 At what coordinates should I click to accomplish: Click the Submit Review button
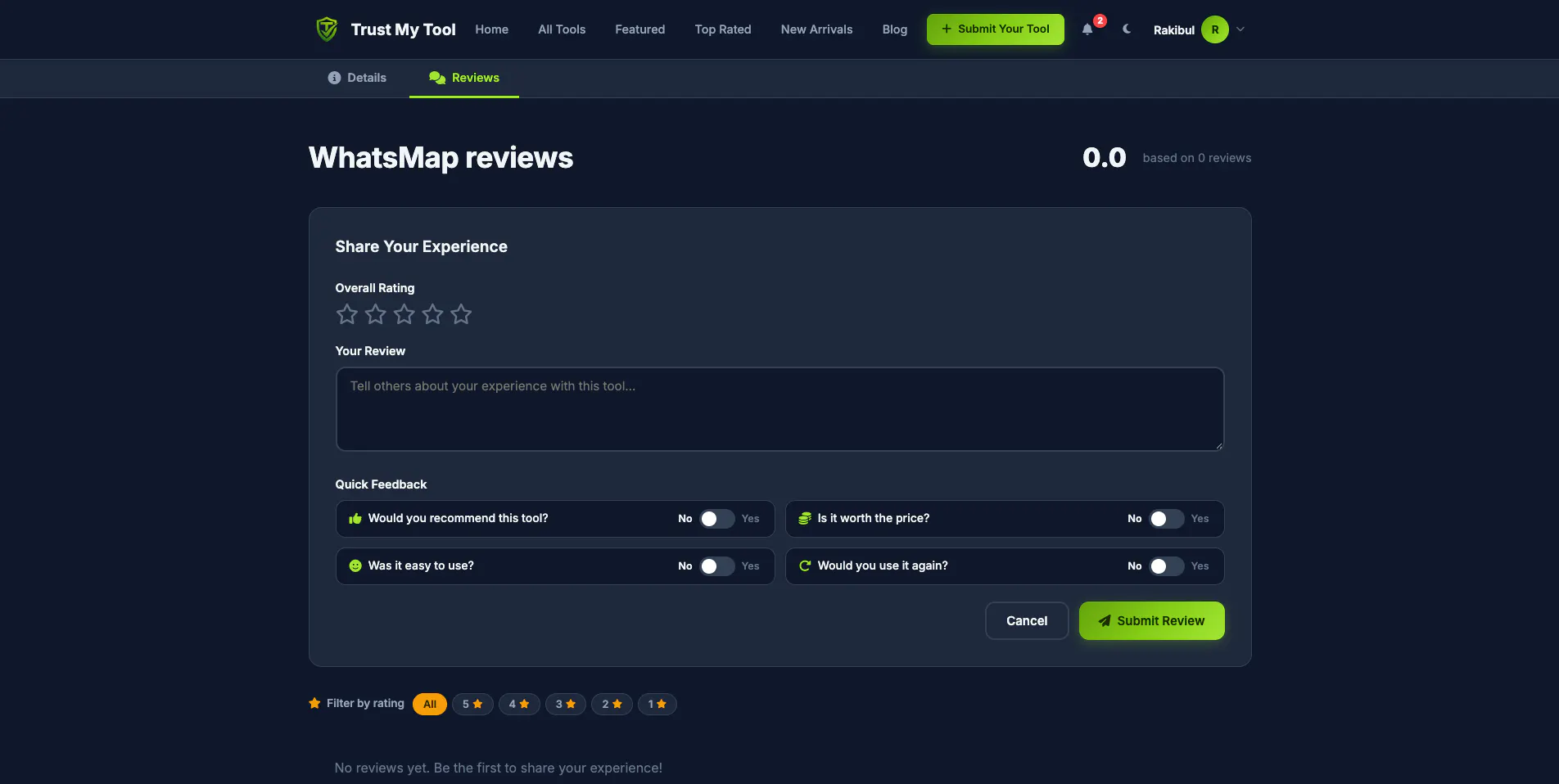[x=1152, y=621]
